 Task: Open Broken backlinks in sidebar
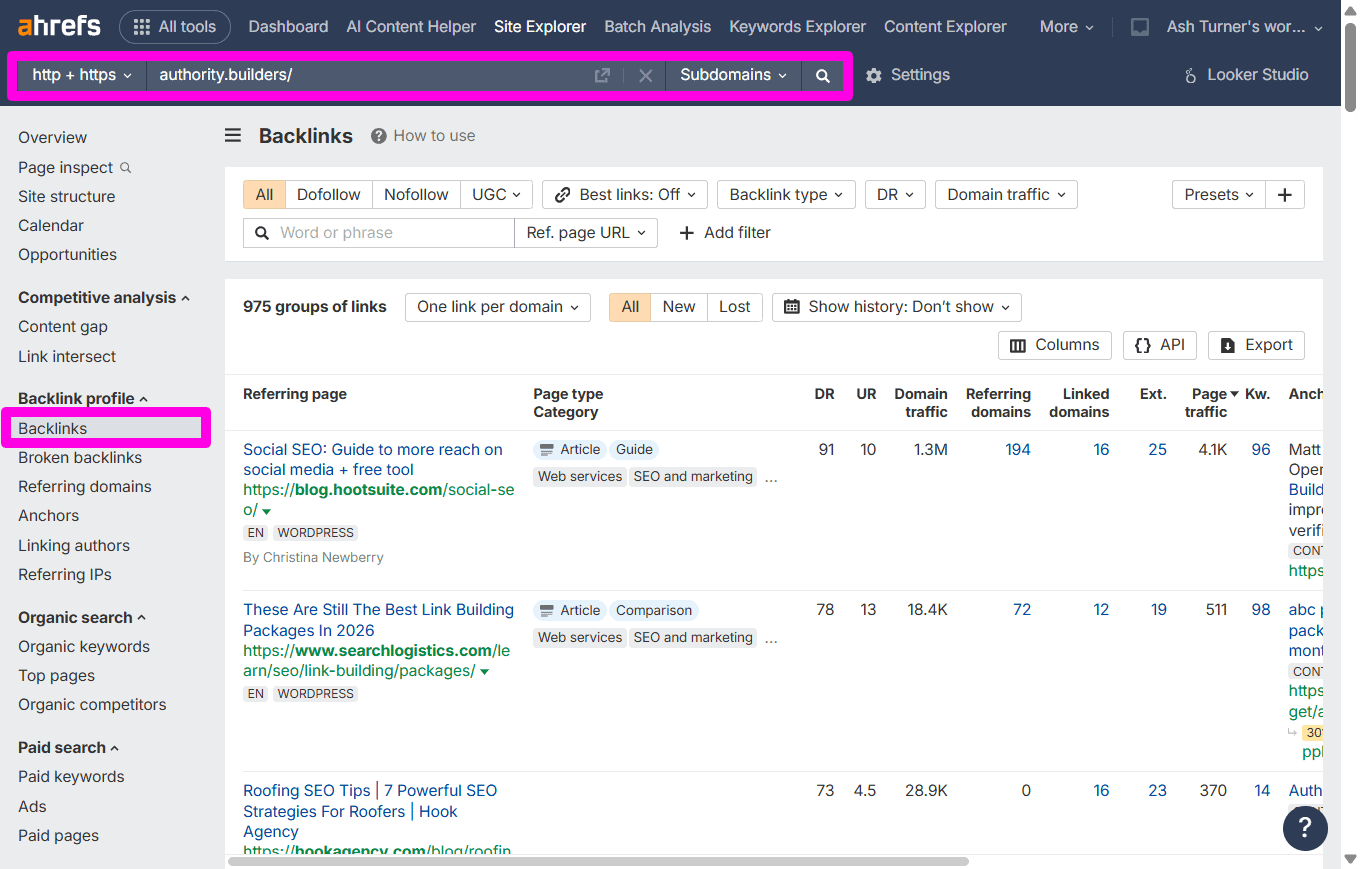tap(80, 458)
